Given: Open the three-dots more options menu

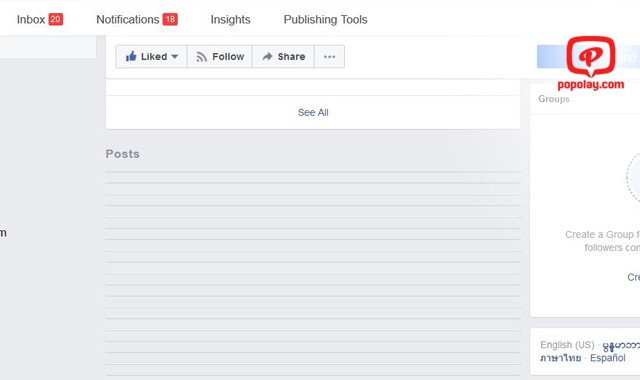Looking at the screenshot, I should 329,56.
